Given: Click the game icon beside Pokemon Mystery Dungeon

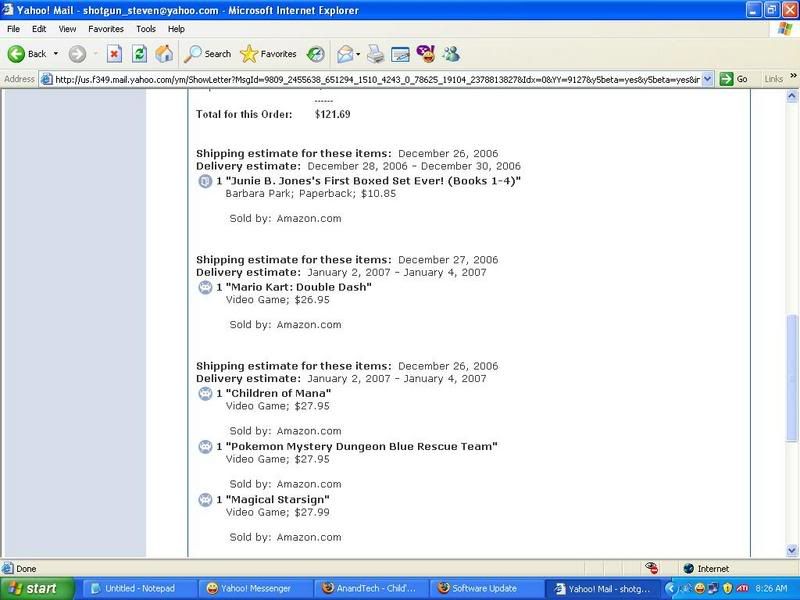Looking at the screenshot, I should tap(205, 447).
